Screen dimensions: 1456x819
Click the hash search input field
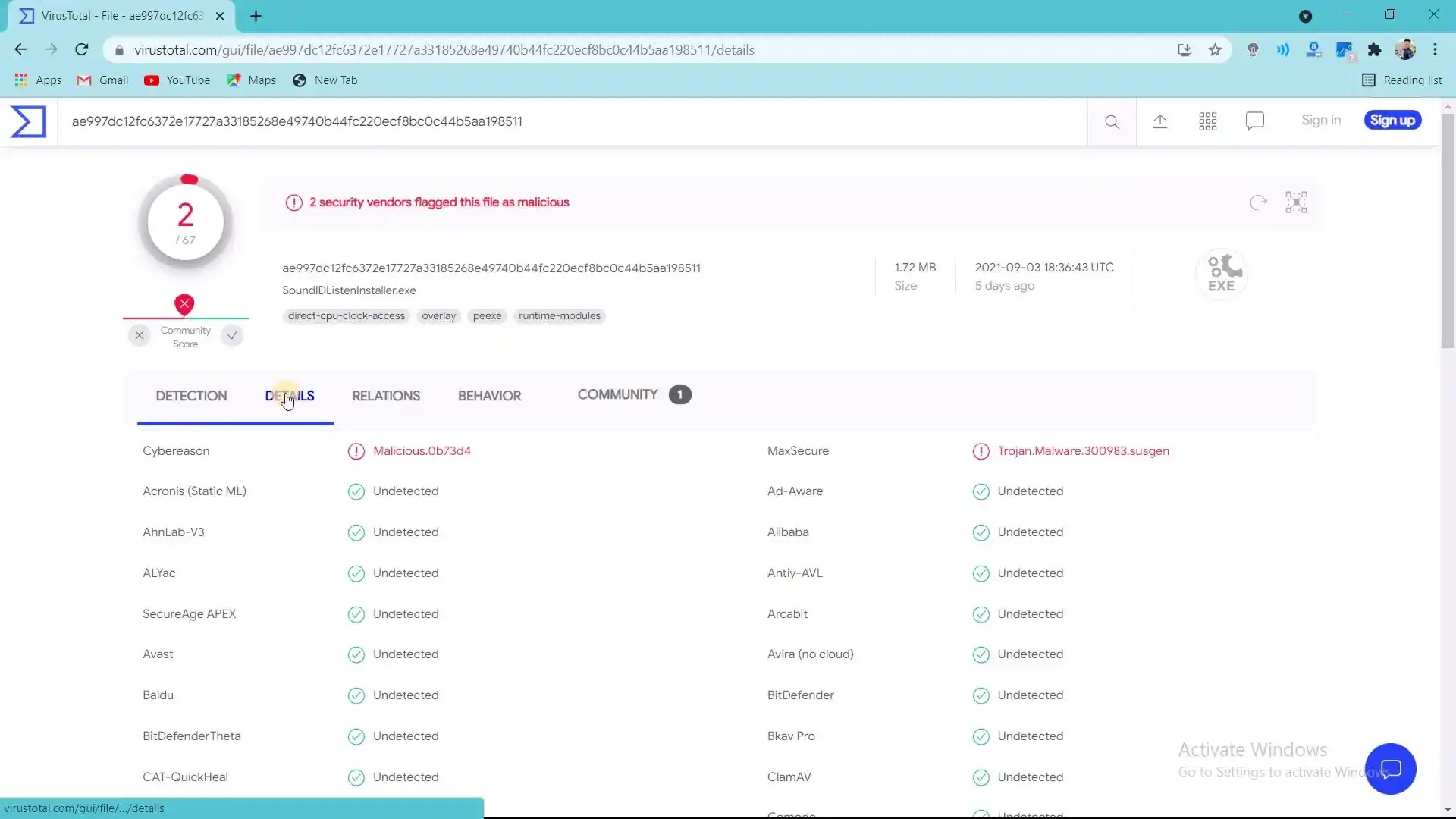531,121
